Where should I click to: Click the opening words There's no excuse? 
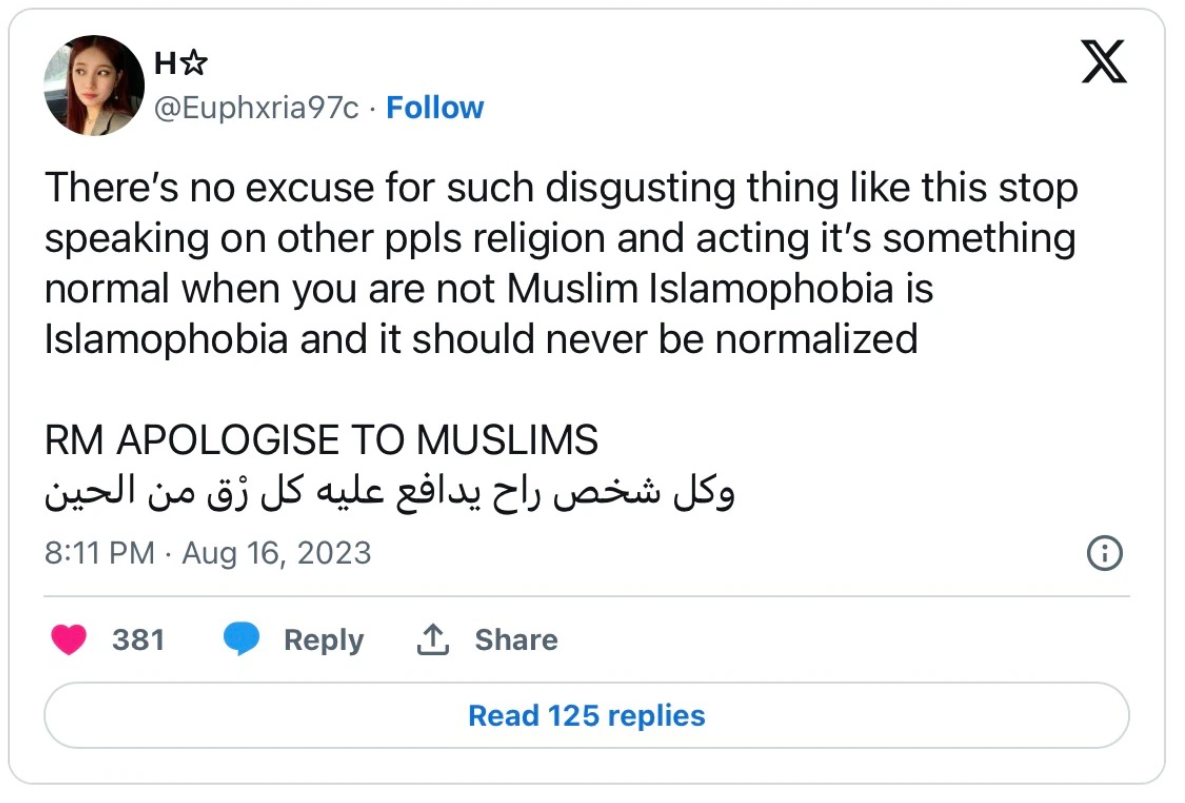tap(172, 188)
